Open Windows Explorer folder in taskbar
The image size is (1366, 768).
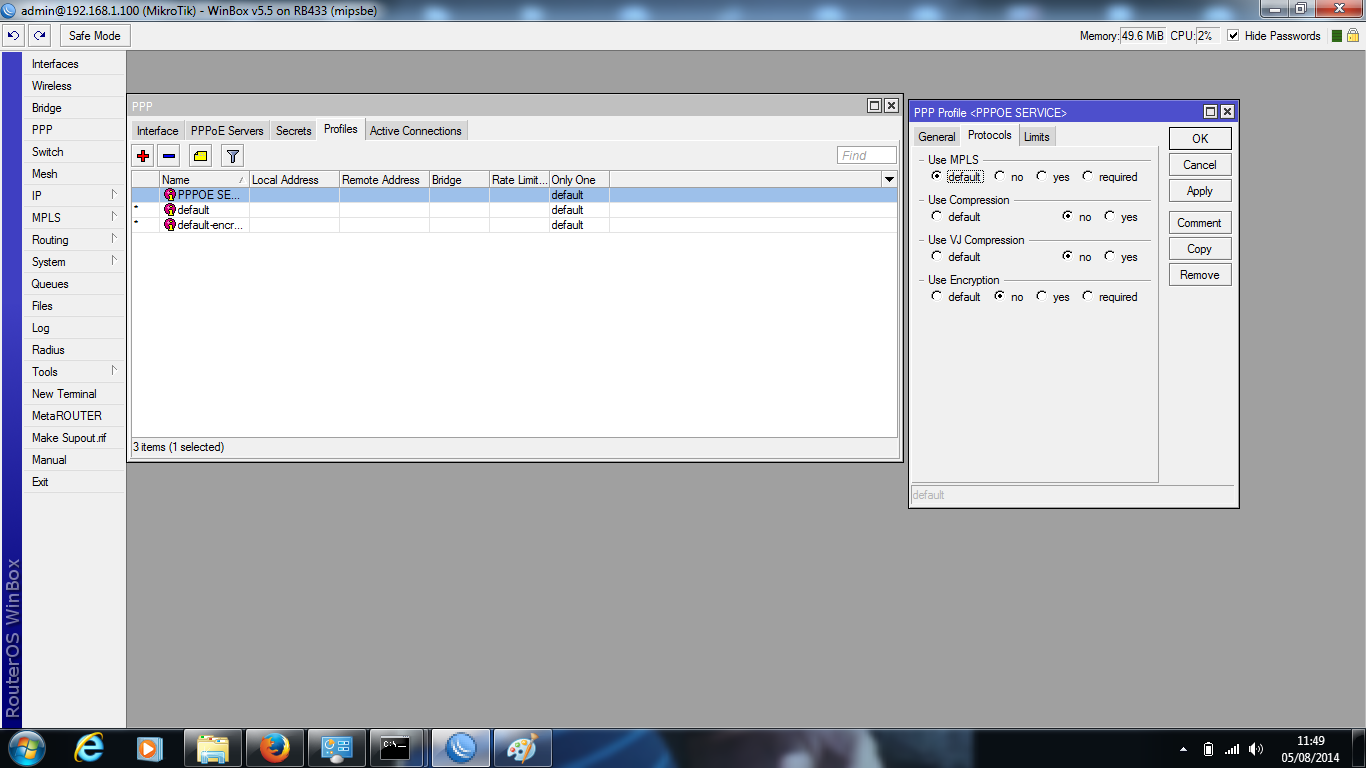[x=212, y=748]
